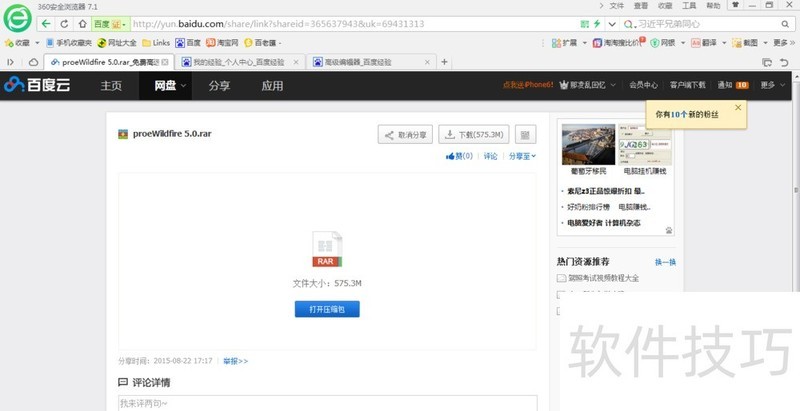Screen dimensions: 800x411
Task: Select the 应用 nav item
Action: pos(272,86)
